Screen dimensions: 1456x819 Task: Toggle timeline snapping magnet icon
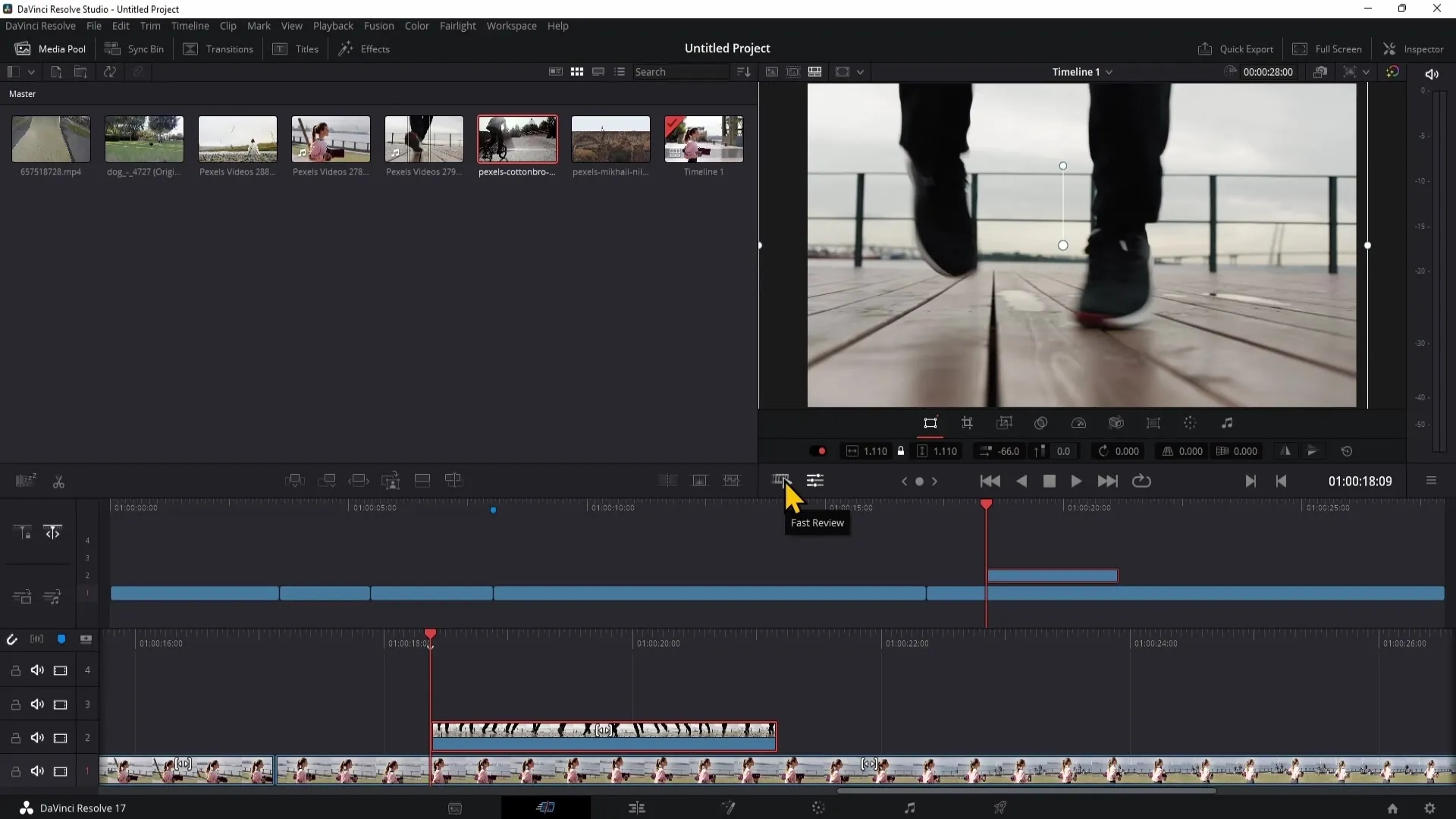tap(11, 639)
